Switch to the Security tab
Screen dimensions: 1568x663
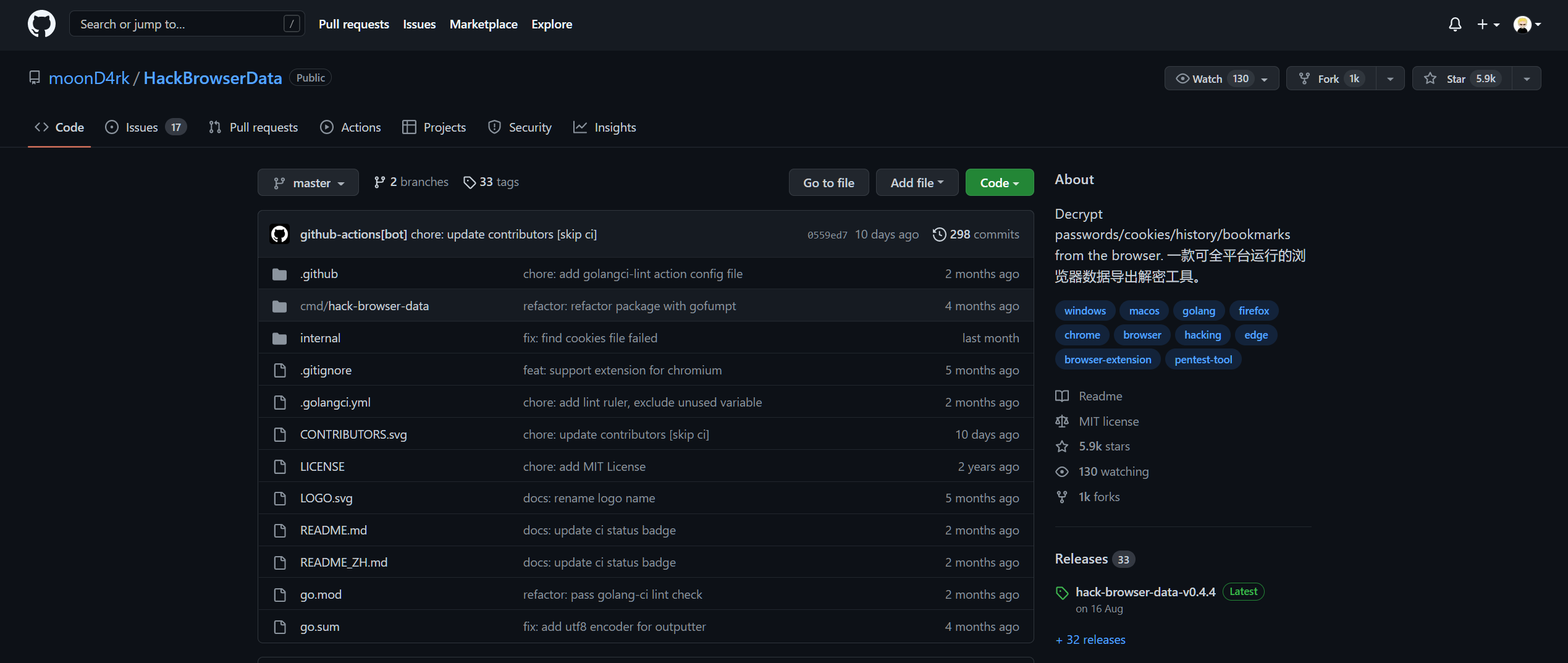click(520, 127)
